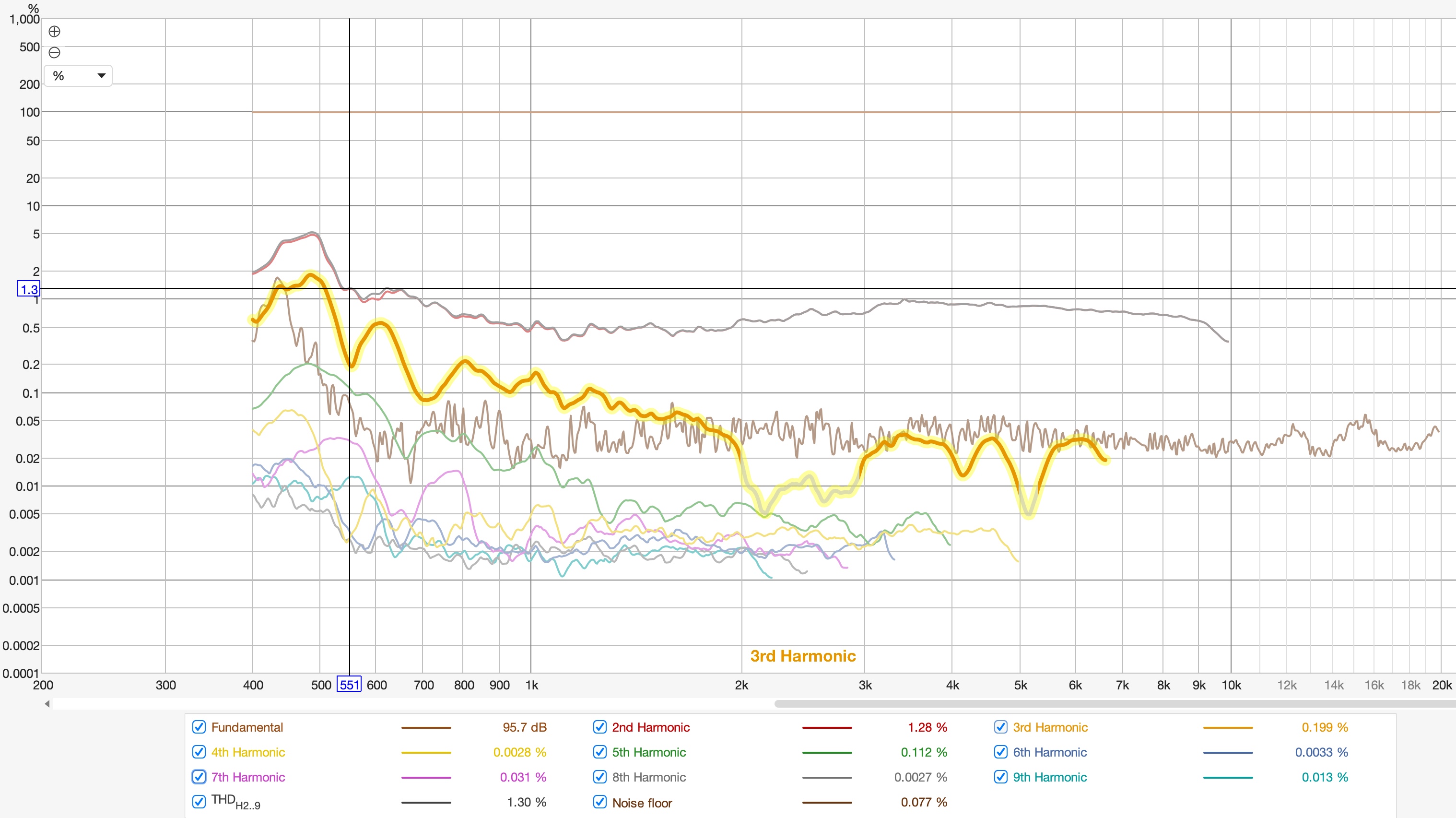Click the 551 frequency cursor label
Viewport: 1456px width, 818px height.
pyautogui.click(x=349, y=685)
